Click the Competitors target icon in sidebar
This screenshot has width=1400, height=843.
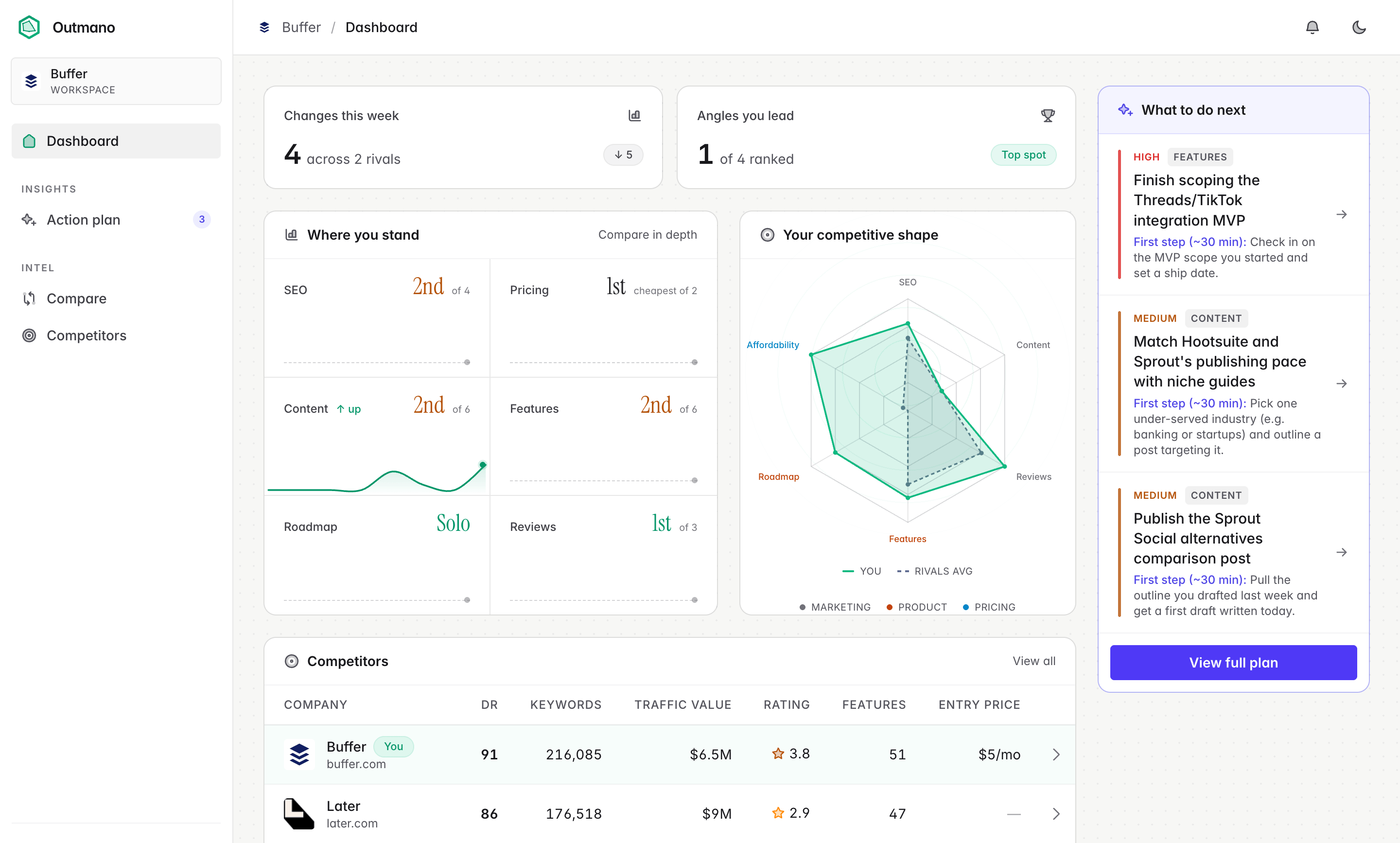29,336
